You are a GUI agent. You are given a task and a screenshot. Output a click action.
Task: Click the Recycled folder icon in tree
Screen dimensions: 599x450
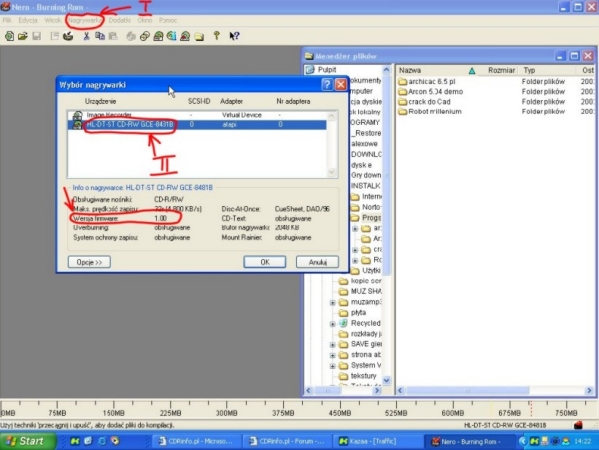[x=343, y=323]
